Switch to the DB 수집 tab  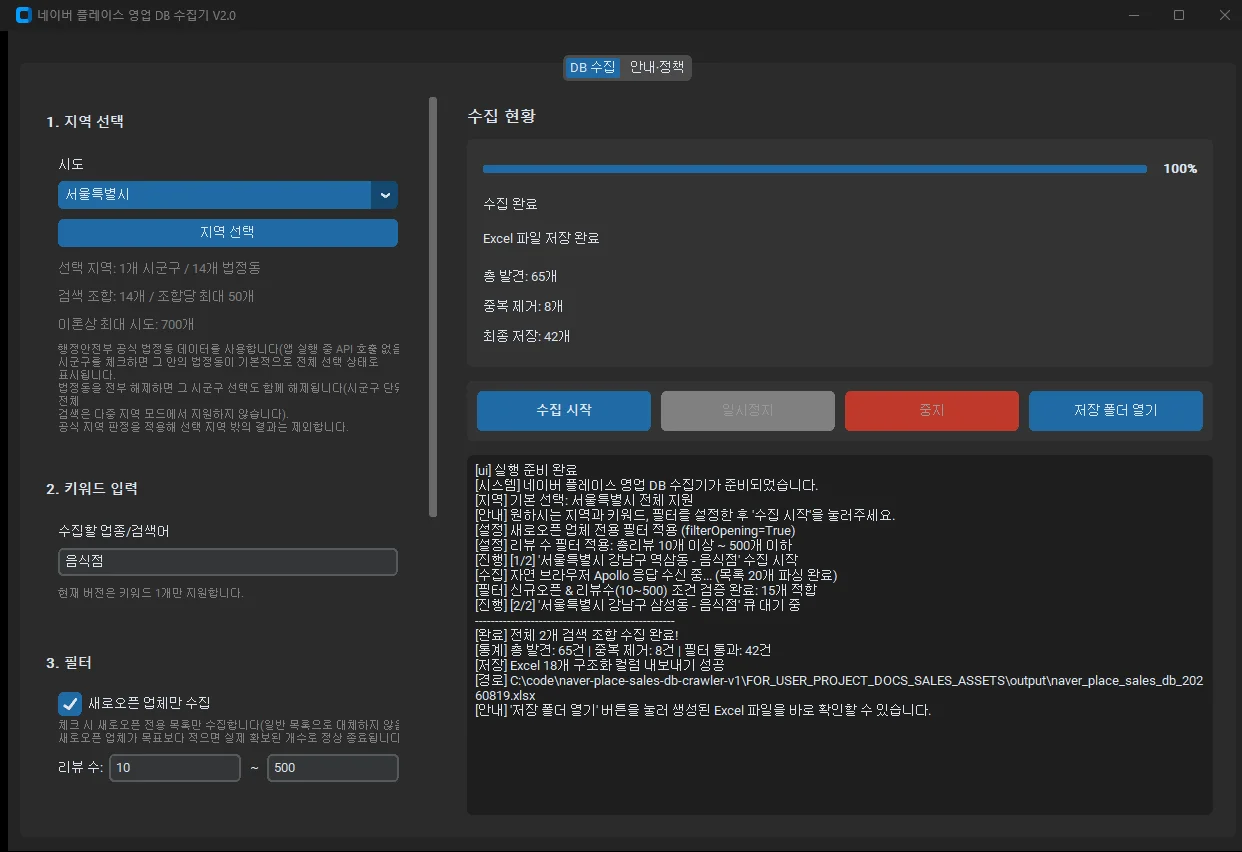pyautogui.click(x=592, y=67)
